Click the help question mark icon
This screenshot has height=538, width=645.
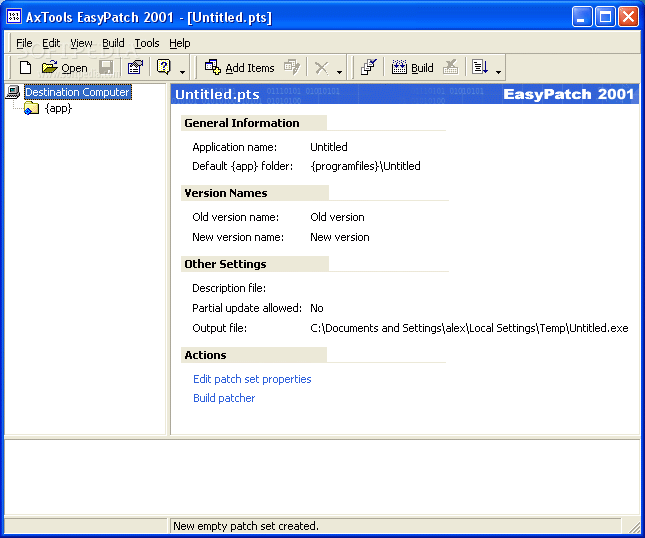click(164, 67)
